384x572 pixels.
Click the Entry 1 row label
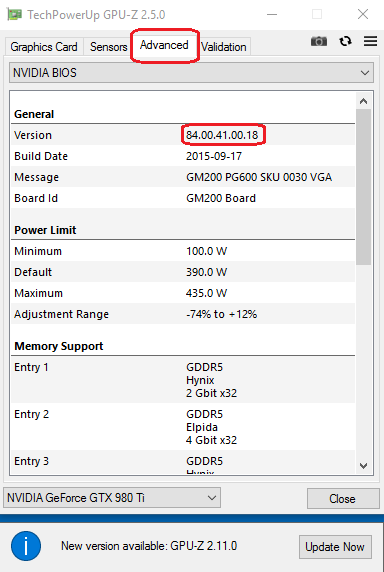point(31,367)
